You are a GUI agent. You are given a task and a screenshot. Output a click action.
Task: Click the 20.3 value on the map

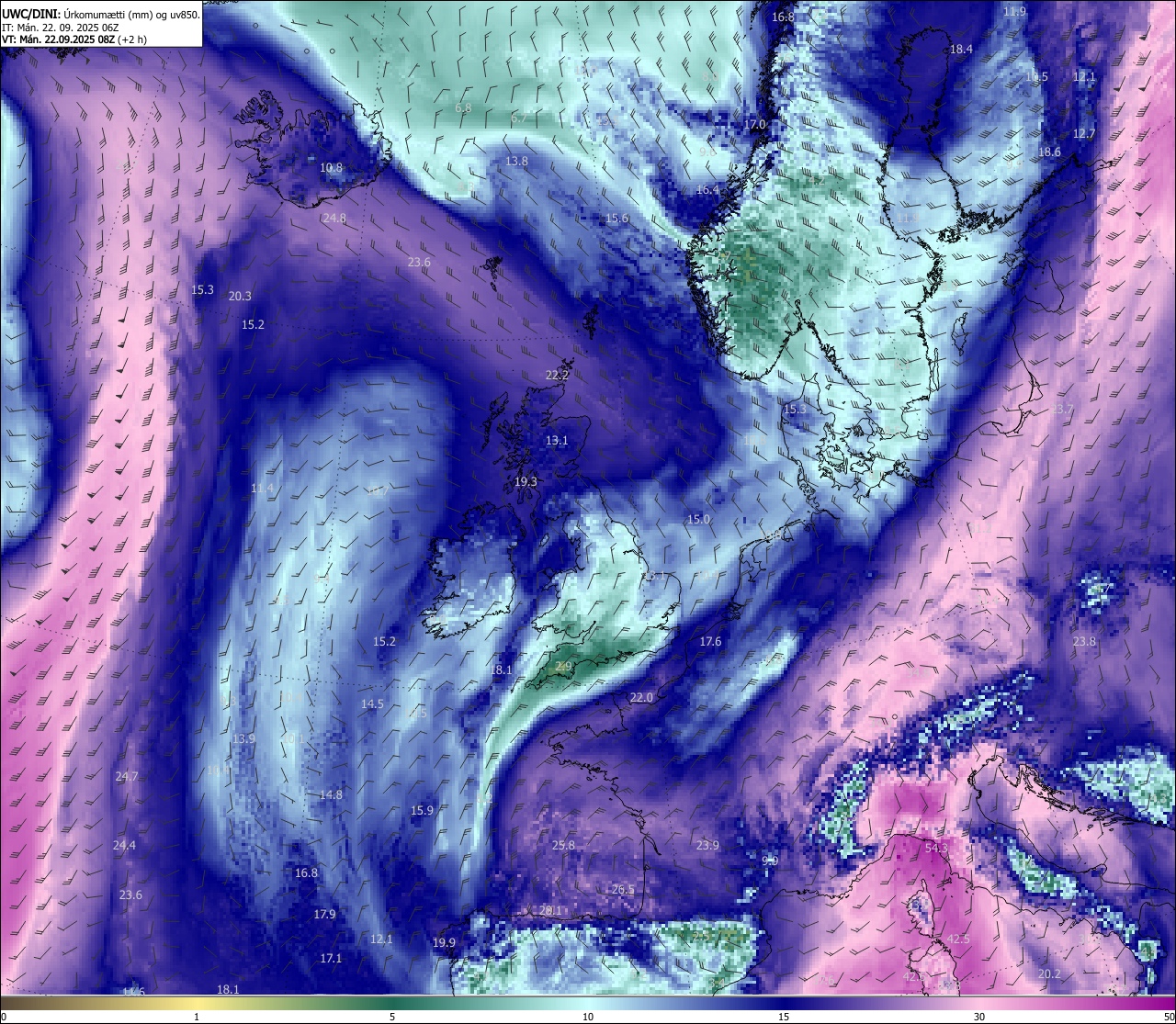coord(240,297)
